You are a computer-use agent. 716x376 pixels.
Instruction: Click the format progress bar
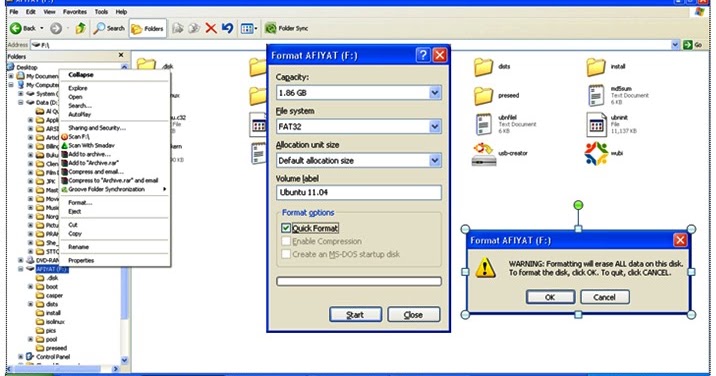coord(358,281)
